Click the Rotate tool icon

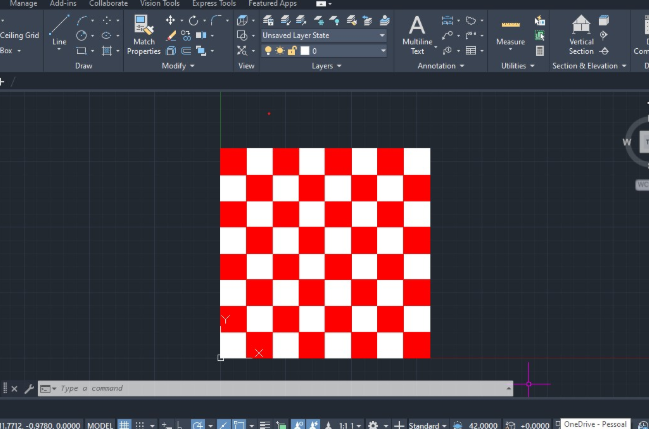click(x=193, y=20)
